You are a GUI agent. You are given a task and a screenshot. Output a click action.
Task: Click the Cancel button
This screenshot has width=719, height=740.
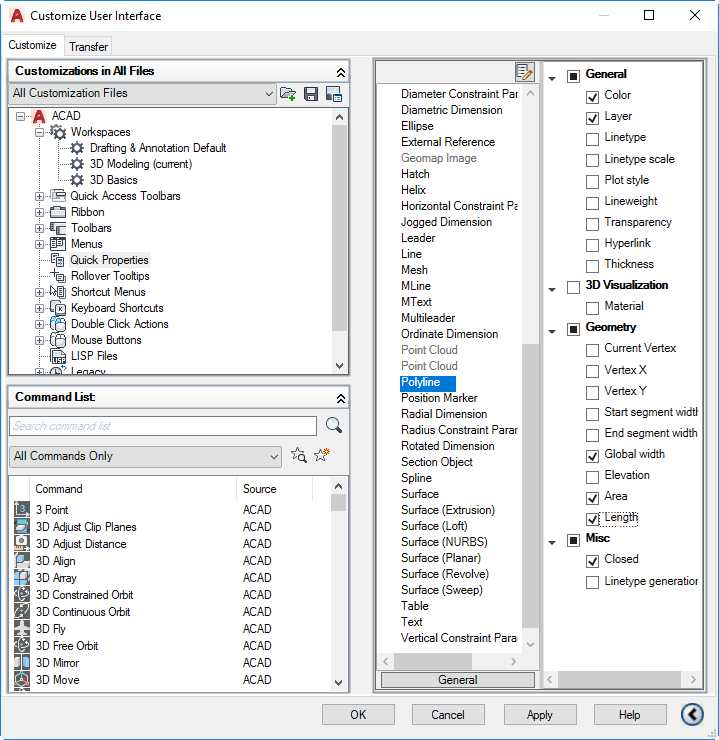tap(448, 715)
